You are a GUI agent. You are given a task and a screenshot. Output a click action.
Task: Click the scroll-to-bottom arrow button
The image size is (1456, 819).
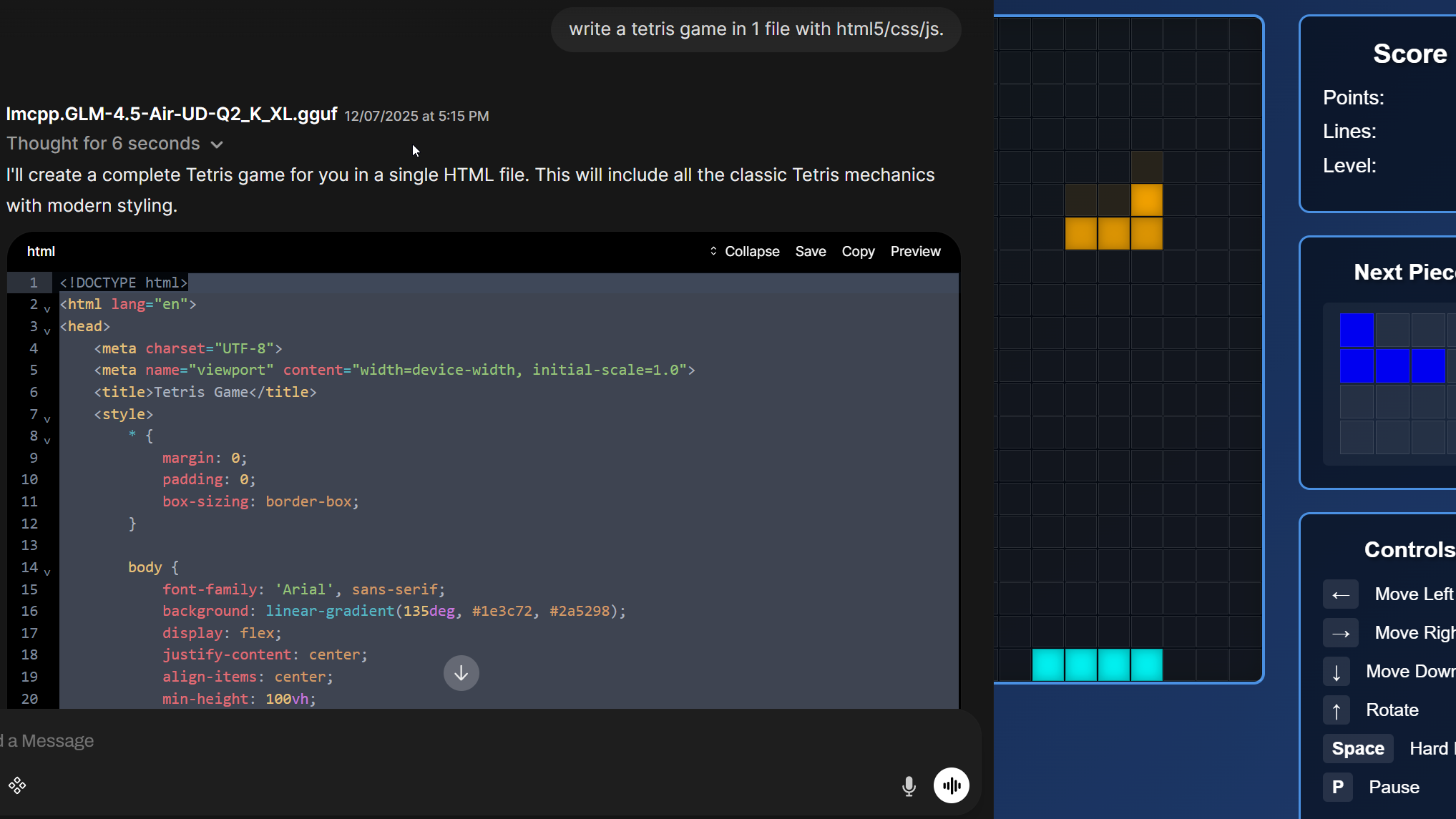pyautogui.click(x=461, y=673)
